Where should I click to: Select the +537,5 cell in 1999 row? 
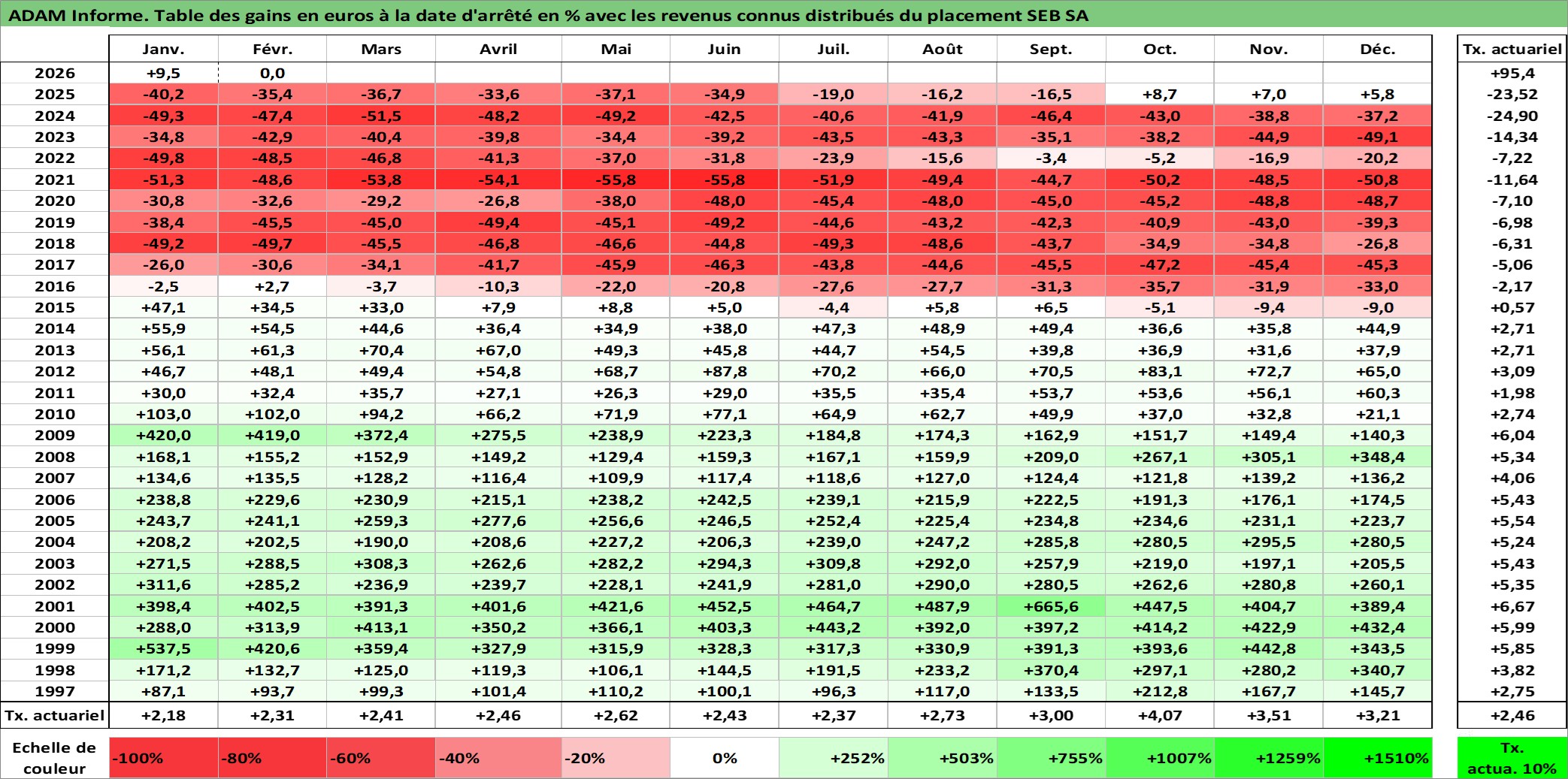(x=164, y=648)
